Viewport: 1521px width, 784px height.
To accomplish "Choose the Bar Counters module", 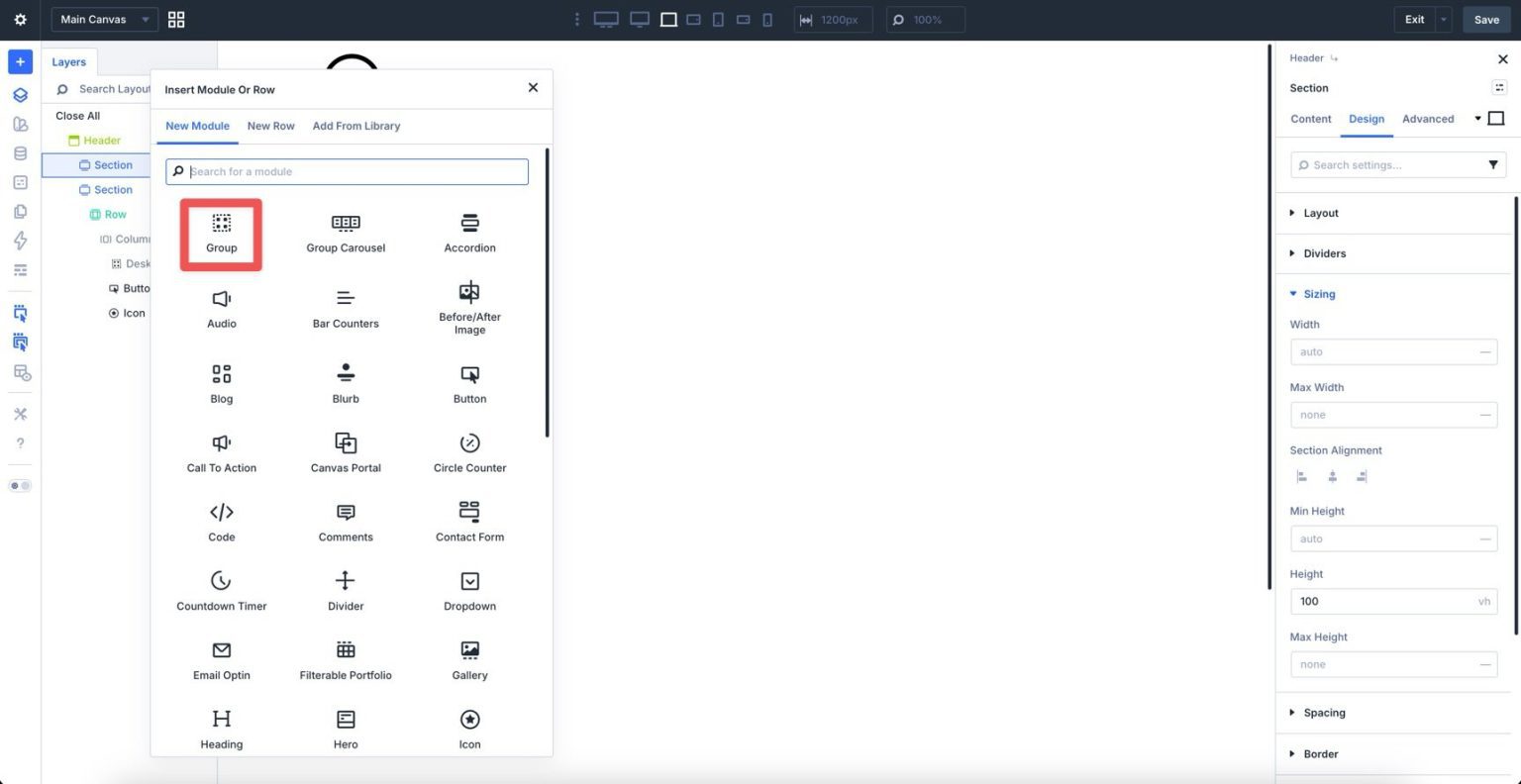I will point(346,309).
